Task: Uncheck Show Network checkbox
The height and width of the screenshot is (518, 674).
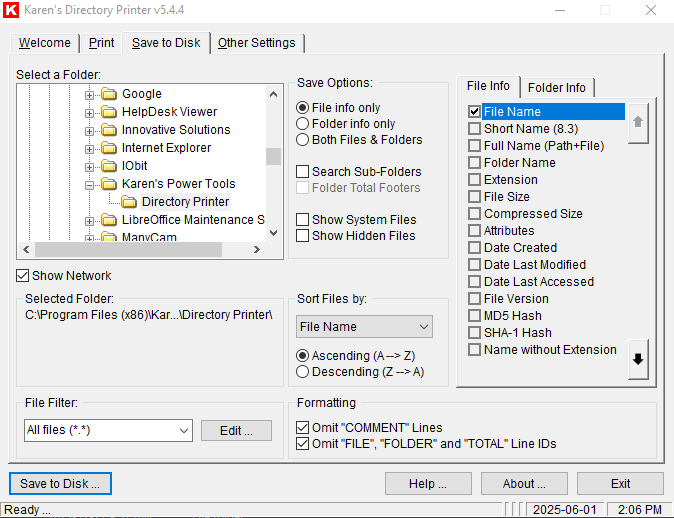Action: [22, 276]
